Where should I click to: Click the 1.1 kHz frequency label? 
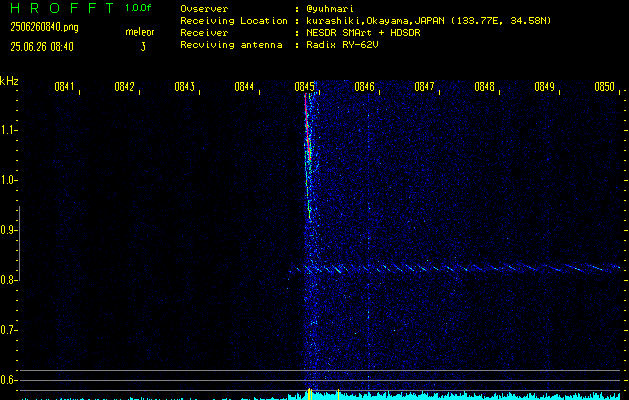7,130
